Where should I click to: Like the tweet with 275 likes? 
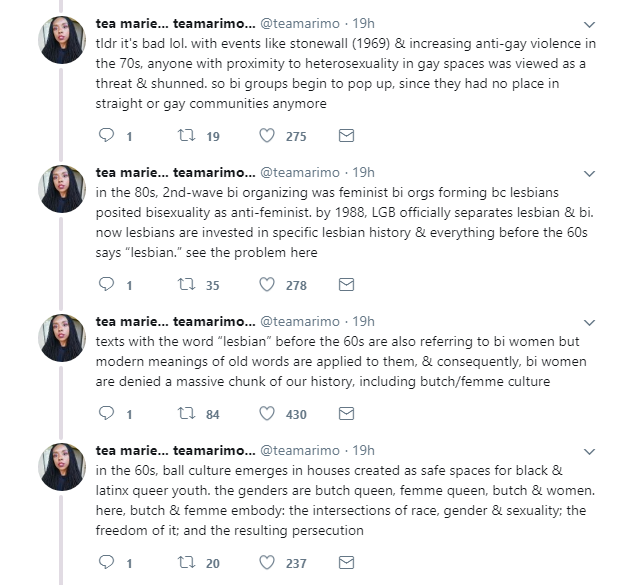point(267,135)
